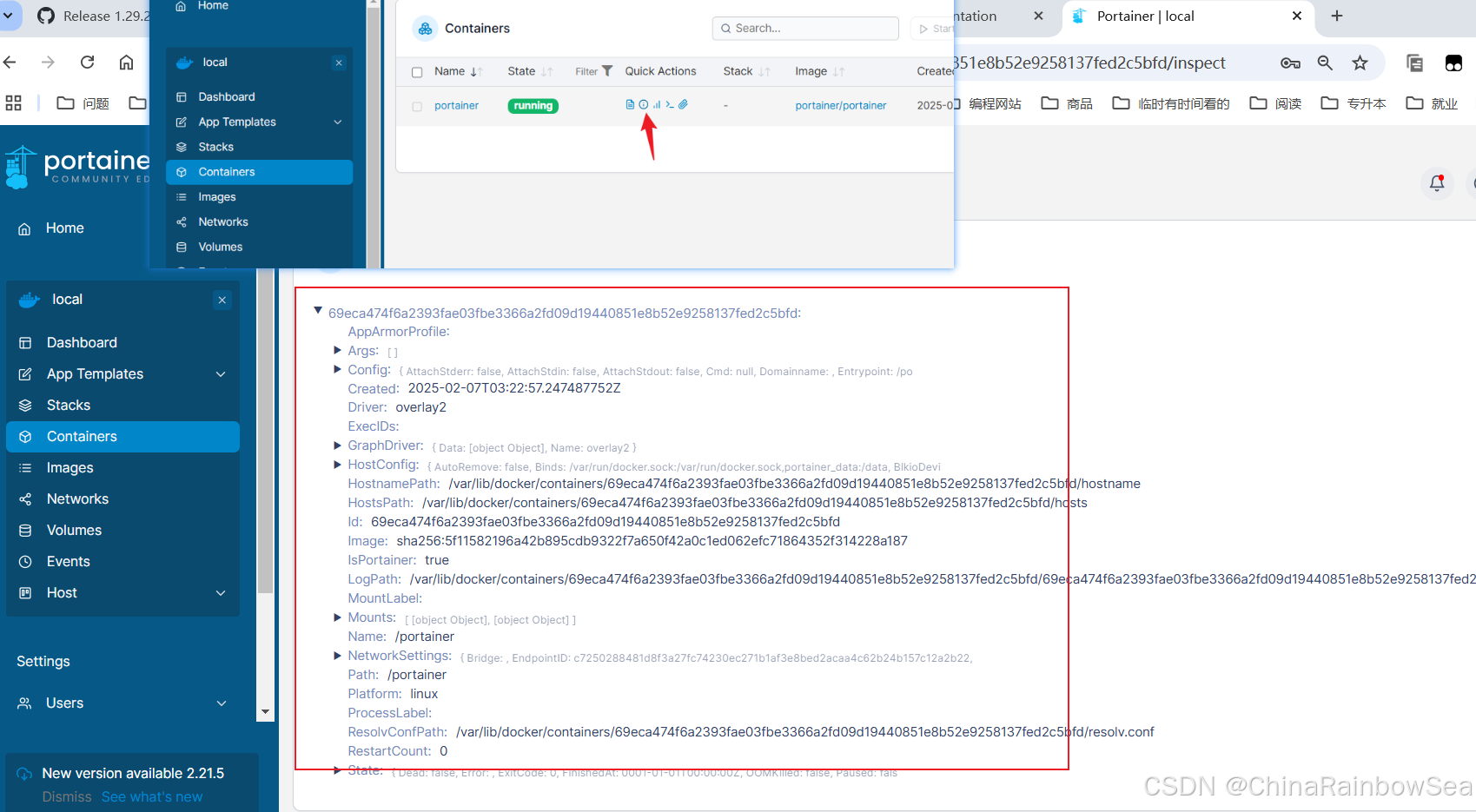Click the browser address bar URL
The image size is (1476, 812).
pyautogui.click(x=1089, y=63)
